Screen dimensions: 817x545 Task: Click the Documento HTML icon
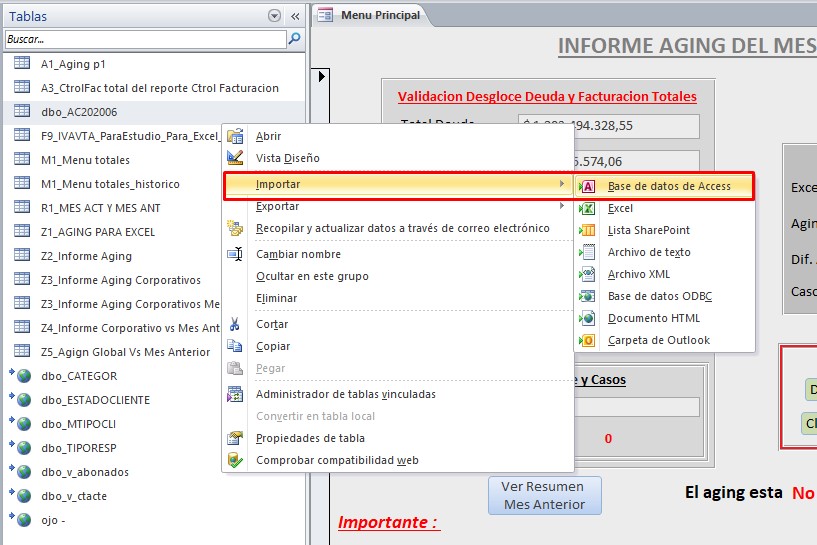(588, 318)
